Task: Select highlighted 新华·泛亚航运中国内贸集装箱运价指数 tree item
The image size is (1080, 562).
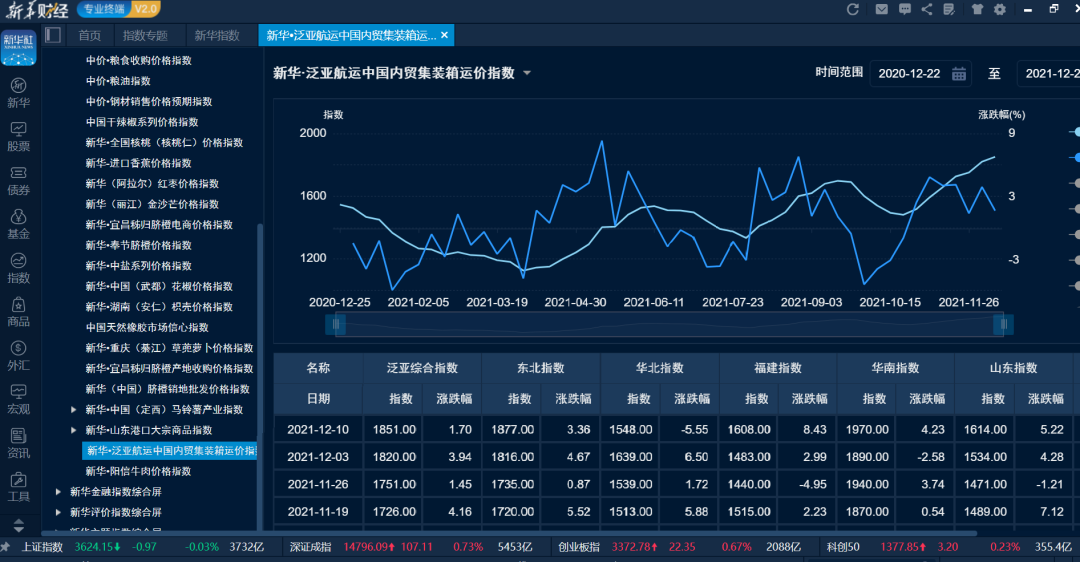Action: 169,451
